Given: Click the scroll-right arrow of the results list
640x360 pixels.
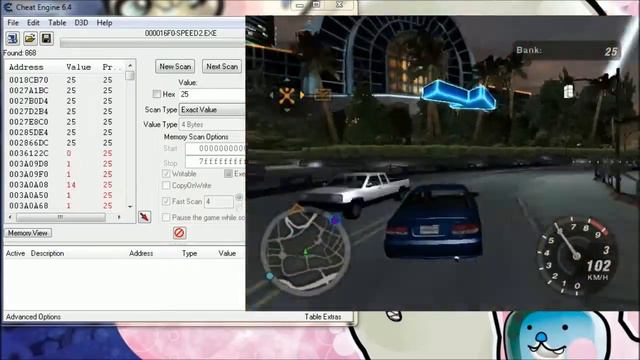Looking at the screenshot, I should pos(119,217).
